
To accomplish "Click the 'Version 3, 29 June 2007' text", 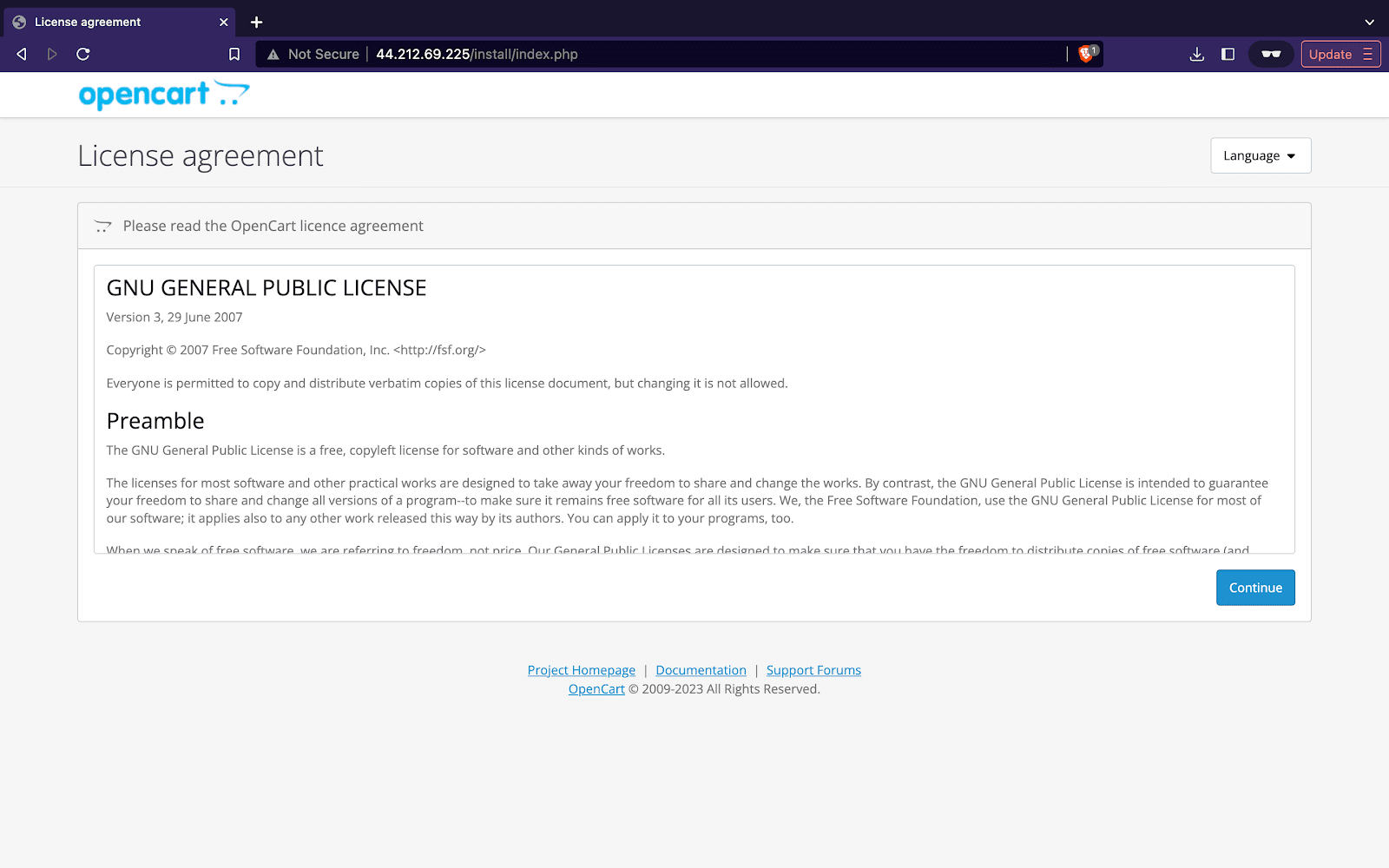I will (174, 318).
